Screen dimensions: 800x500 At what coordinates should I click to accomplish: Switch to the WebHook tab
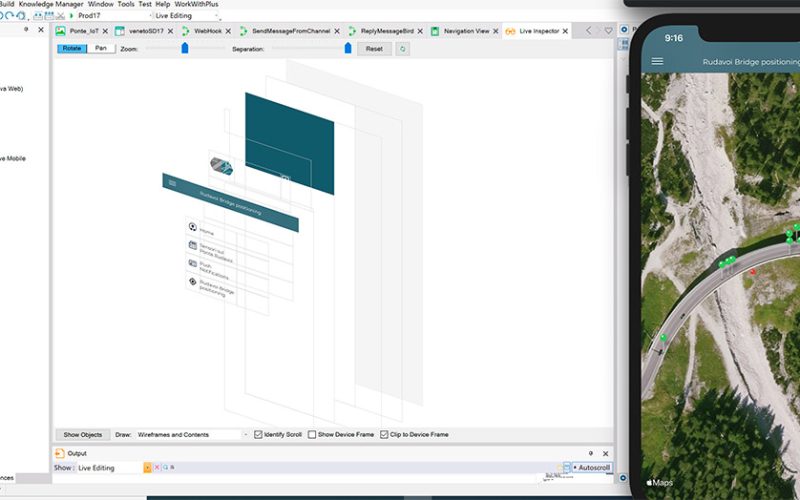point(208,31)
